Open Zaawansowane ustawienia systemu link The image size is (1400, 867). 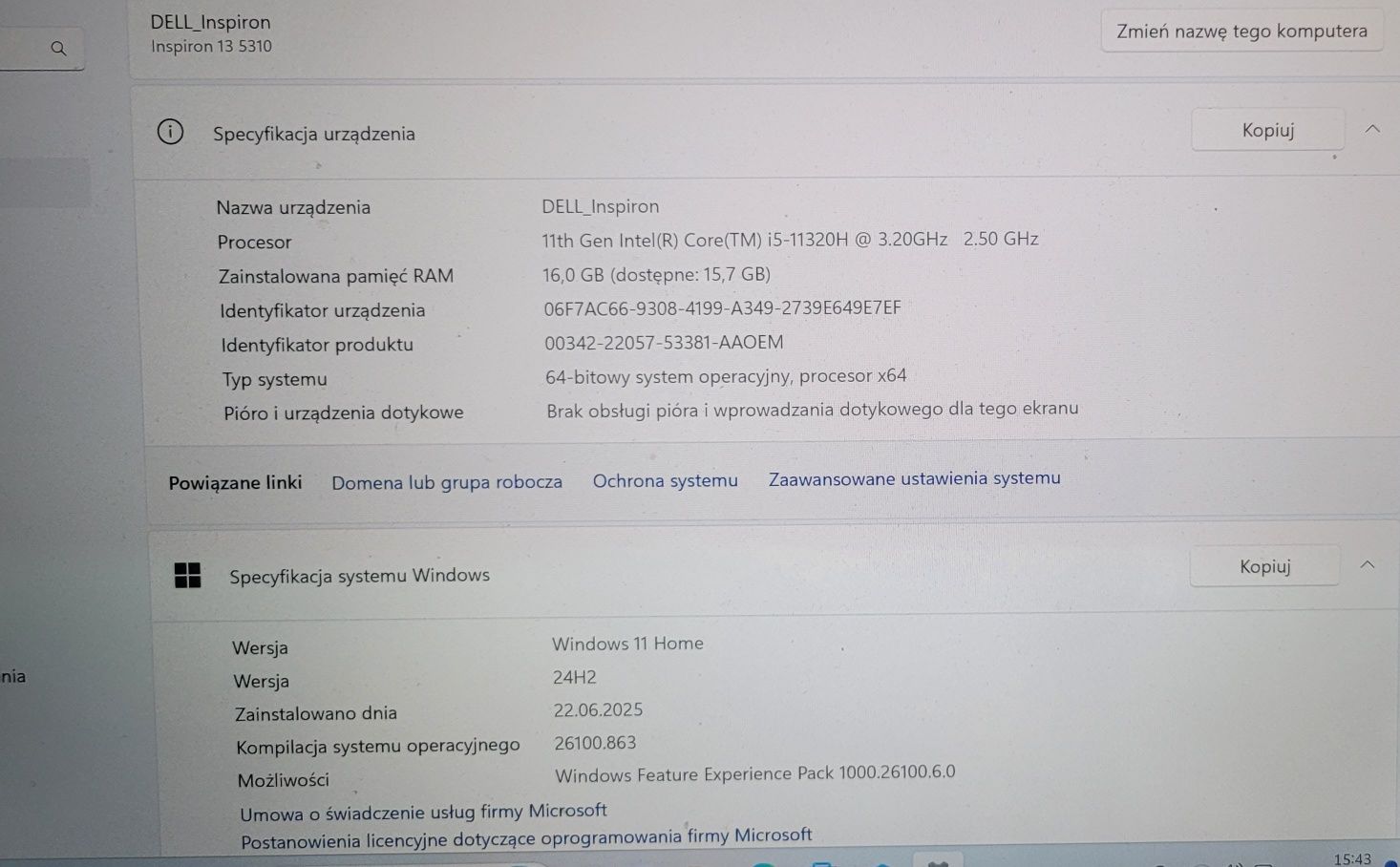point(915,478)
